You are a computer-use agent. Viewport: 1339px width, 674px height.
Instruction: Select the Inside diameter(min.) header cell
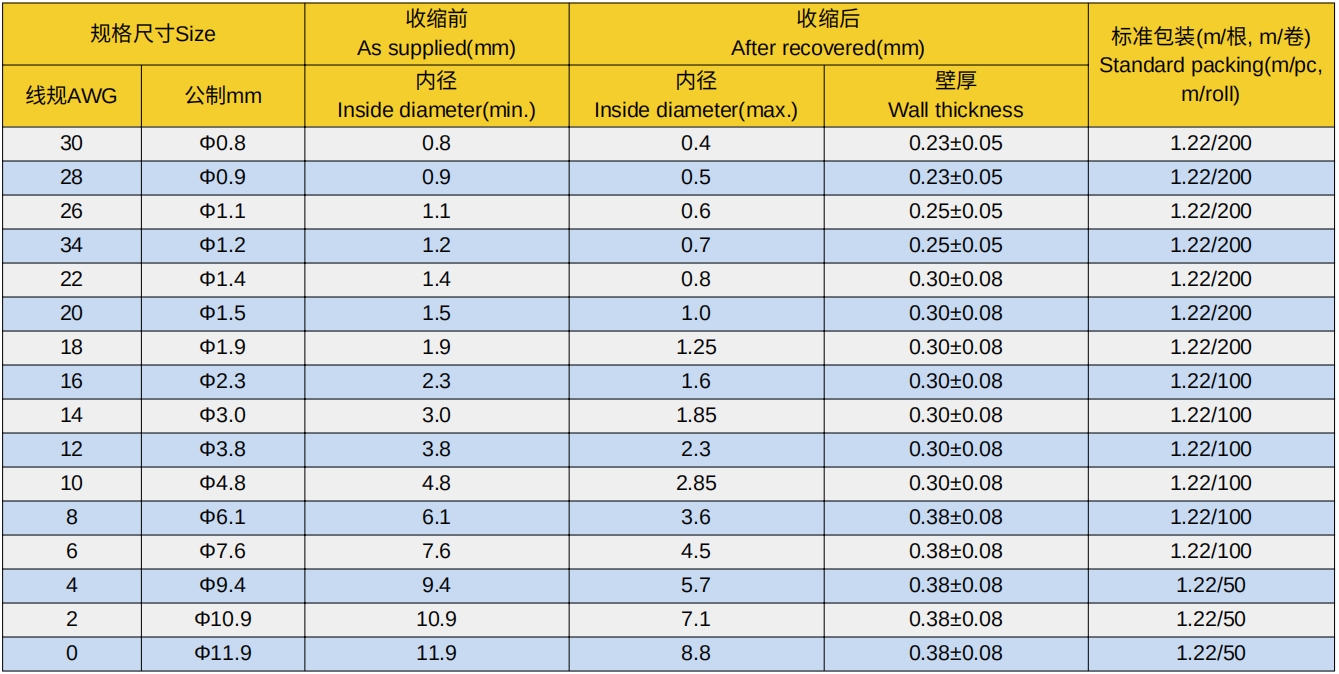coord(436,96)
